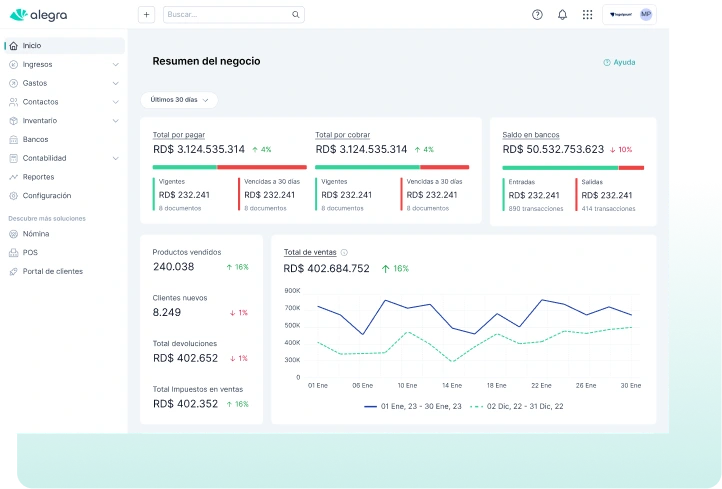
Task: Open Configuración settings
Action: click(x=46, y=196)
